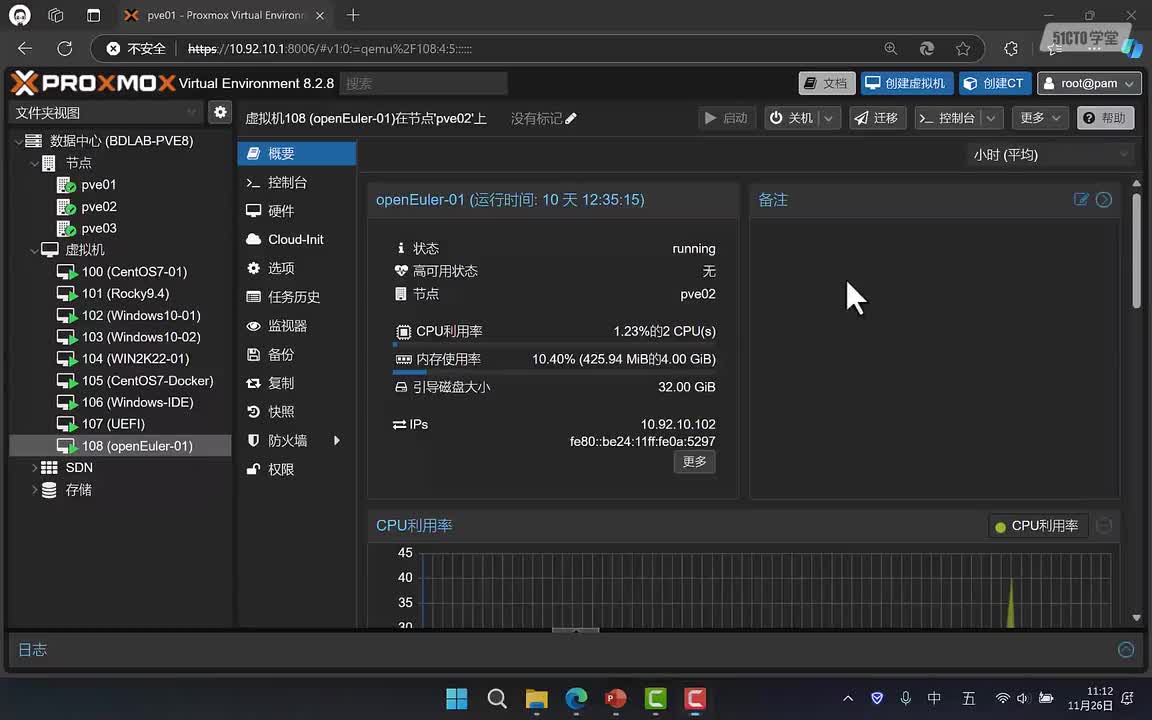The height and width of the screenshot is (720, 1152).
Task: Open 选项 menu item
Action: 296,268
